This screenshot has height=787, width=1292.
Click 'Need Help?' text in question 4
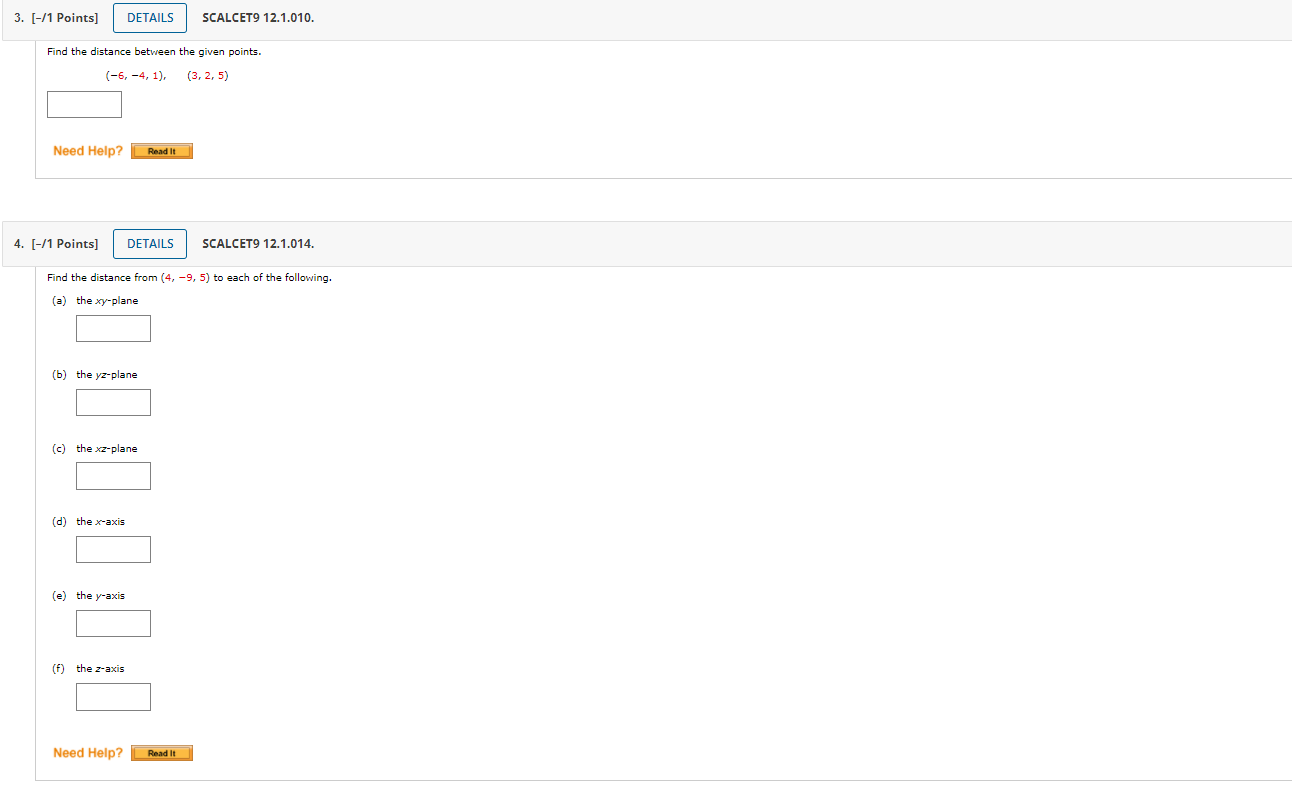click(x=88, y=753)
